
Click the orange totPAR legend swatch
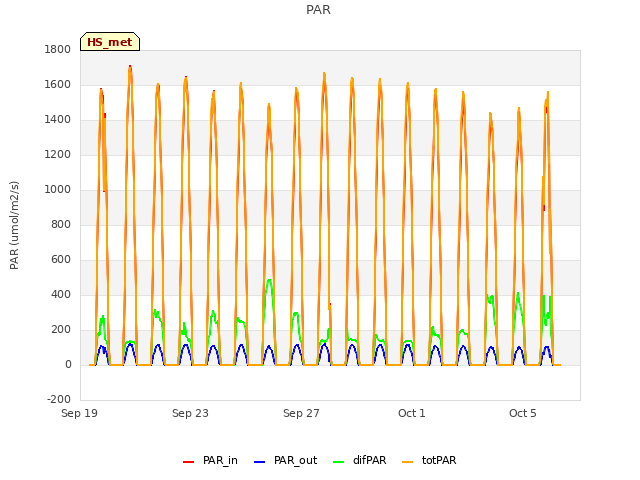[x=407, y=462]
